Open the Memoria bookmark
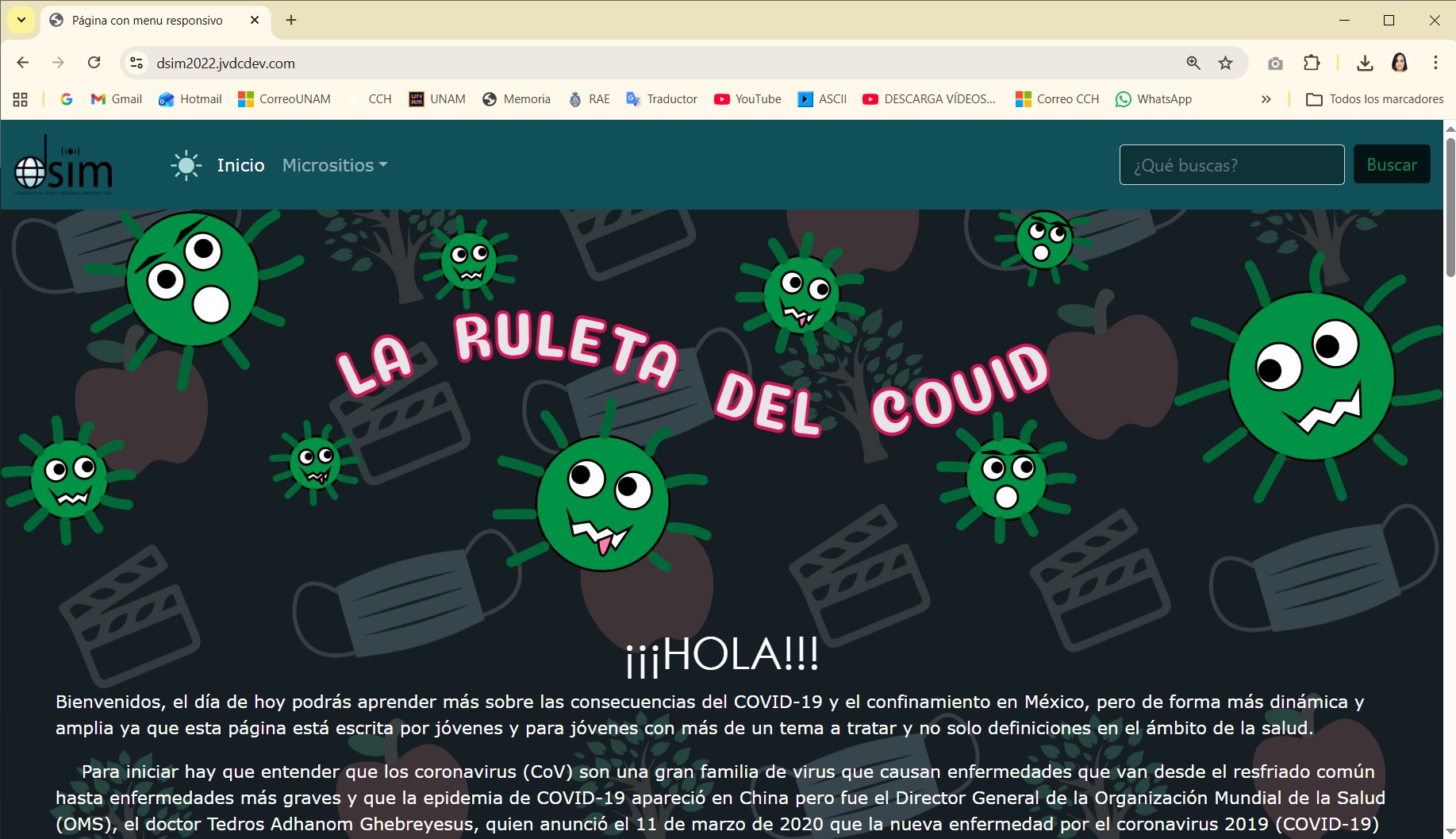1456x839 pixels. [x=517, y=99]
